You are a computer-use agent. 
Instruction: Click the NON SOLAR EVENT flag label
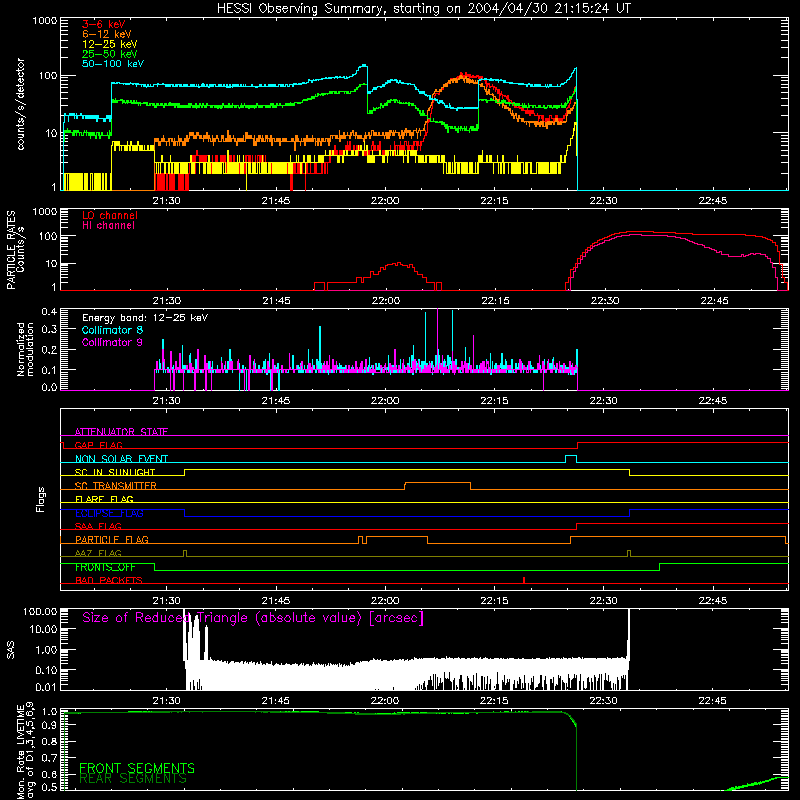click(x=121, y=459)
